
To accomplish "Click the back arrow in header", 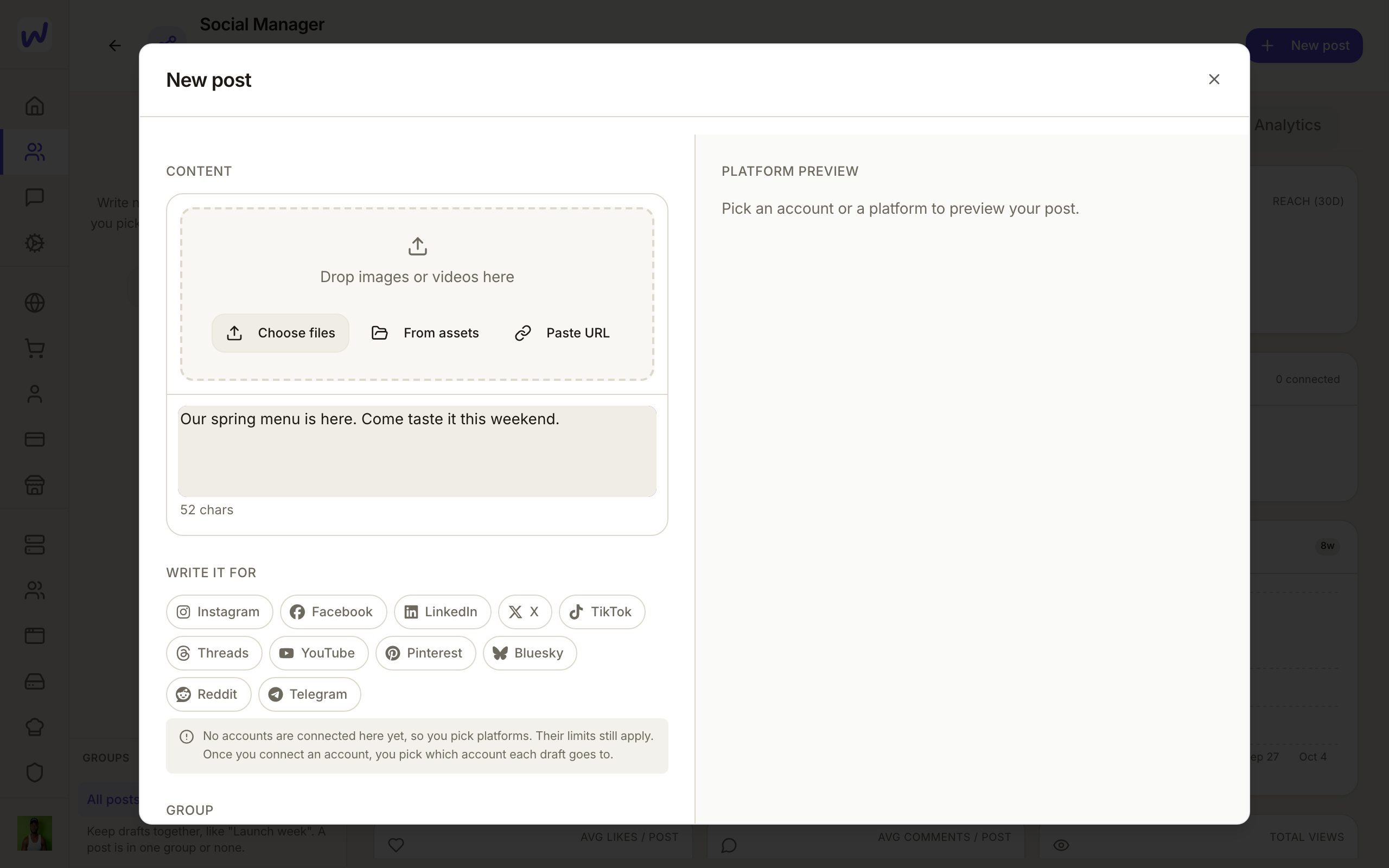I will [x=115, y=46].
